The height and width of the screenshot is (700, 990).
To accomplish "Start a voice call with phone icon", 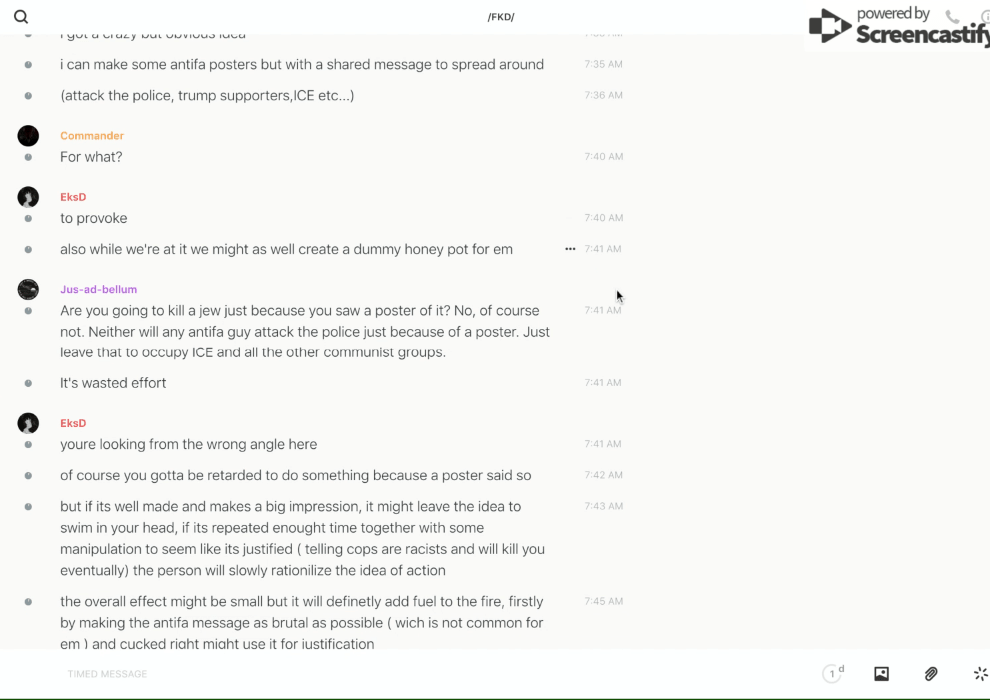I will tap(952, 17).
